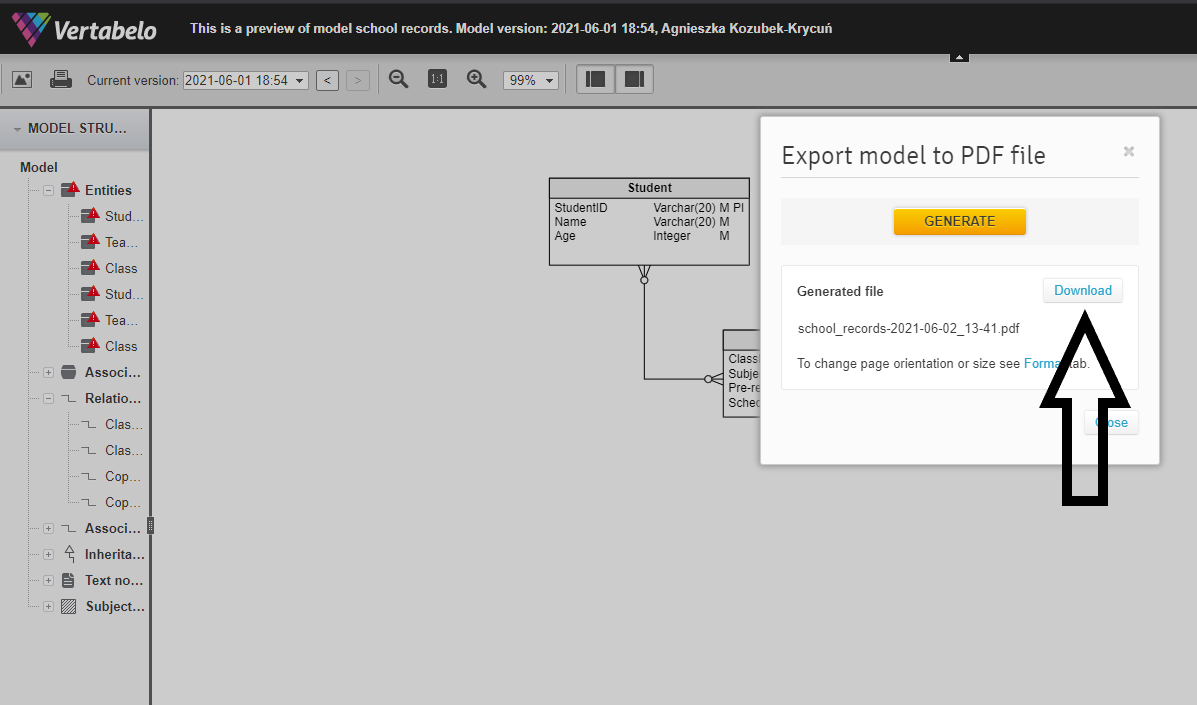Image resolution: width=1197 pixels, height=705 pixels.
Task: Click school_records-2021-06-02_13-41.pdf file name
Action: (908, 329)
